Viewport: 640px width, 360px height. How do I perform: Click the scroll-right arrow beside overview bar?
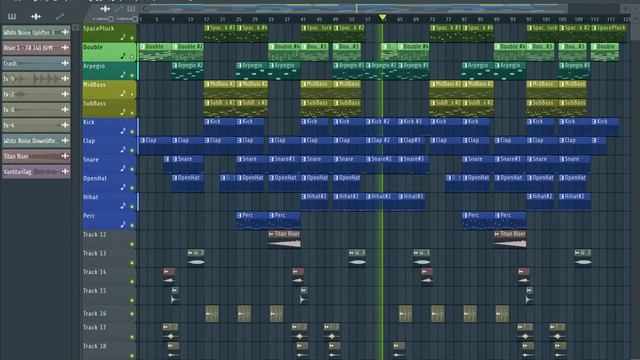624,8
